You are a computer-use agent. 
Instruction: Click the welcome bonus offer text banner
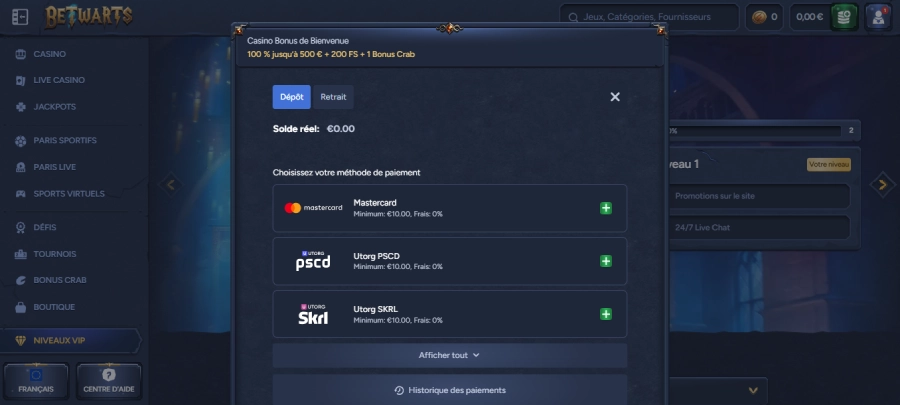pyautogui.click(x=331, y=54)
